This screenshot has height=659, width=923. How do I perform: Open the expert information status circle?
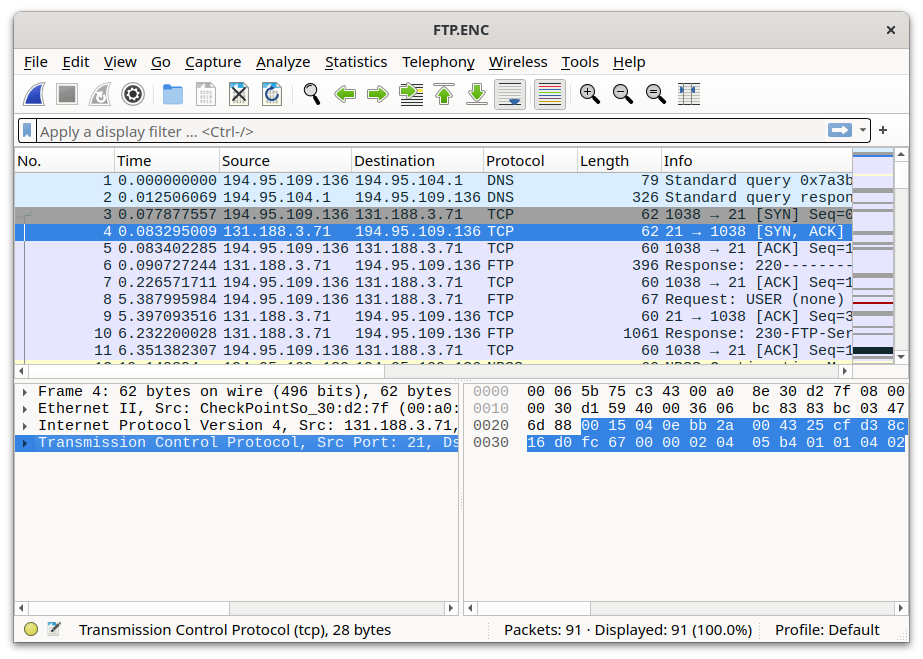click(x=31, y=630)
